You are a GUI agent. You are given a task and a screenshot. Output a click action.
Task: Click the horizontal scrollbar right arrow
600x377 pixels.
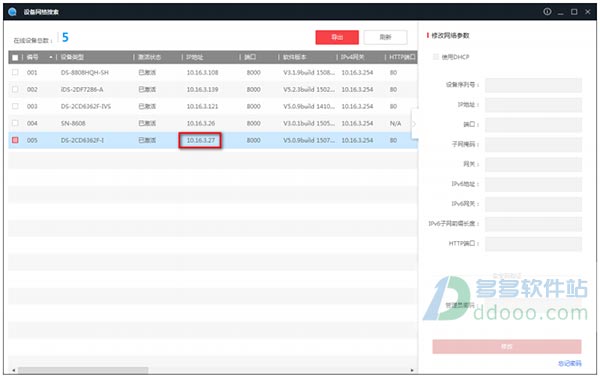[x=412, y=370]
